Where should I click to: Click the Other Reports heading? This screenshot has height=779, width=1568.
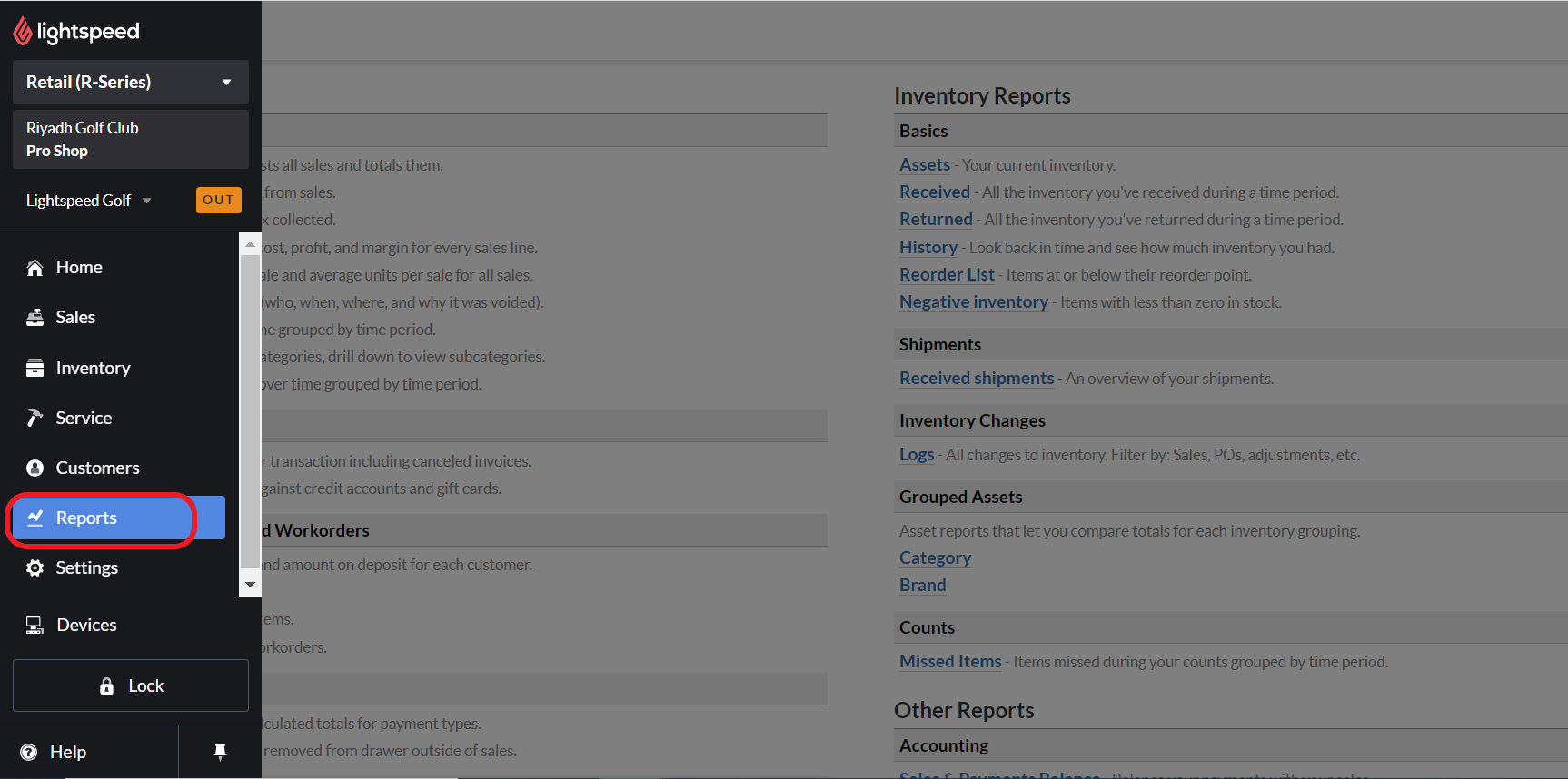click(x=964, y=710)
